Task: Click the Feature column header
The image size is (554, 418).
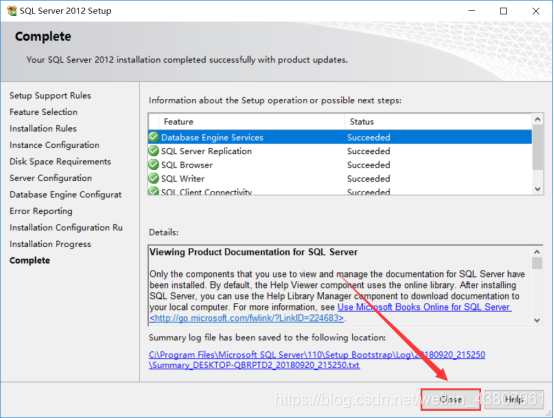Action: (x=252, y=122)
